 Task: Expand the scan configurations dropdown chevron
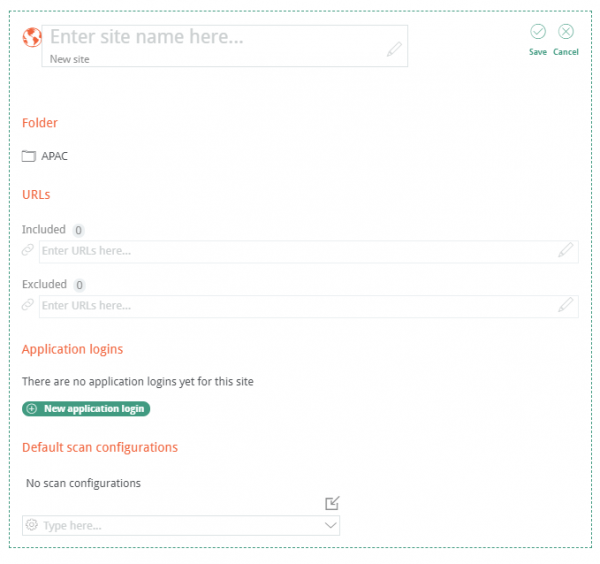pos(331,525)
